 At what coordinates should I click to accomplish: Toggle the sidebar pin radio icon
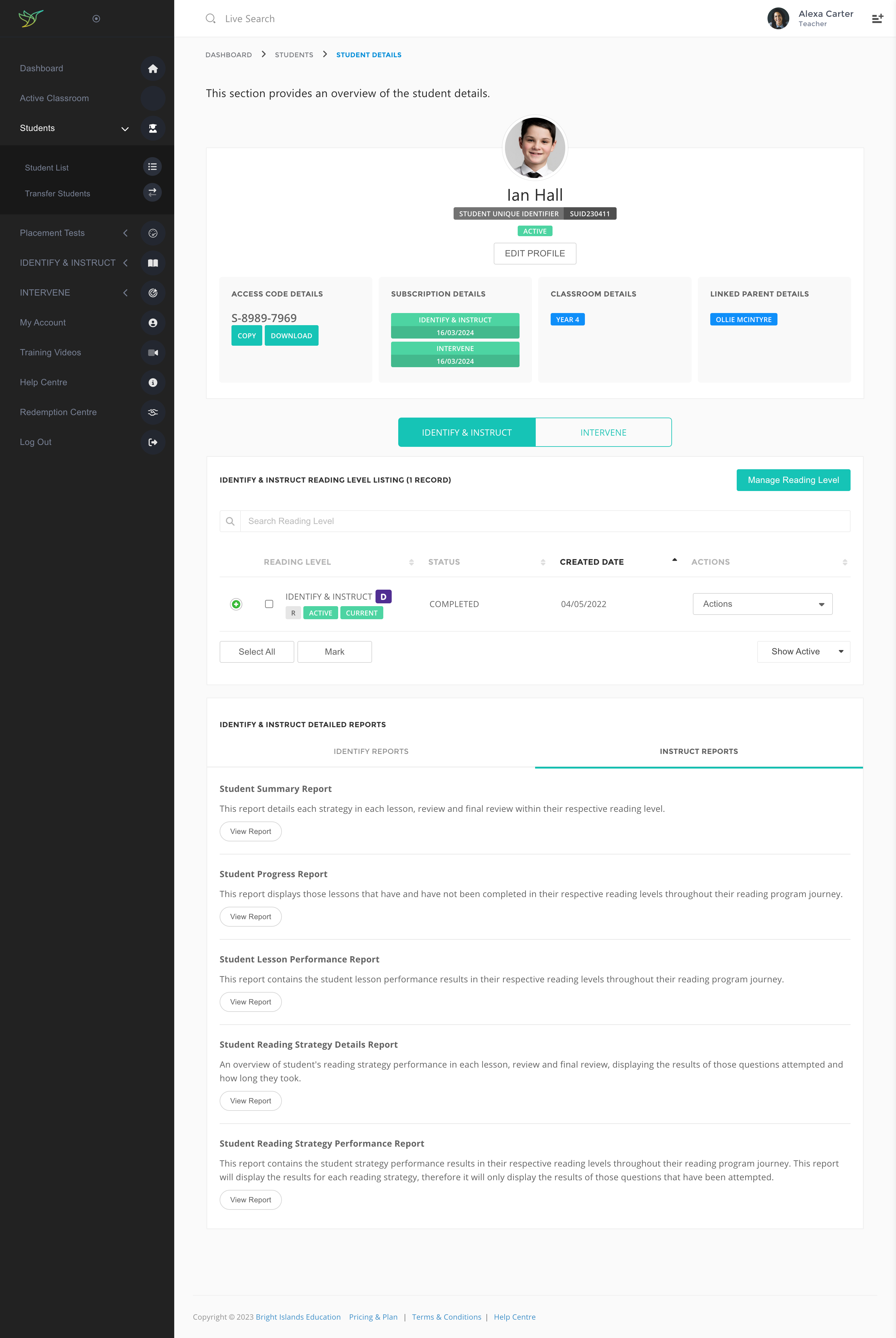coord(96,19)
